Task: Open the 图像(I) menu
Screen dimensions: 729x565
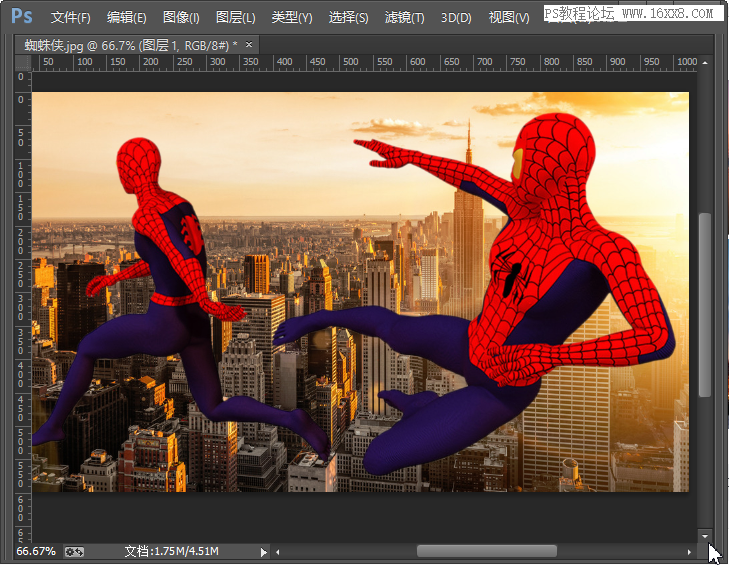Action: [x=181, y=18]
